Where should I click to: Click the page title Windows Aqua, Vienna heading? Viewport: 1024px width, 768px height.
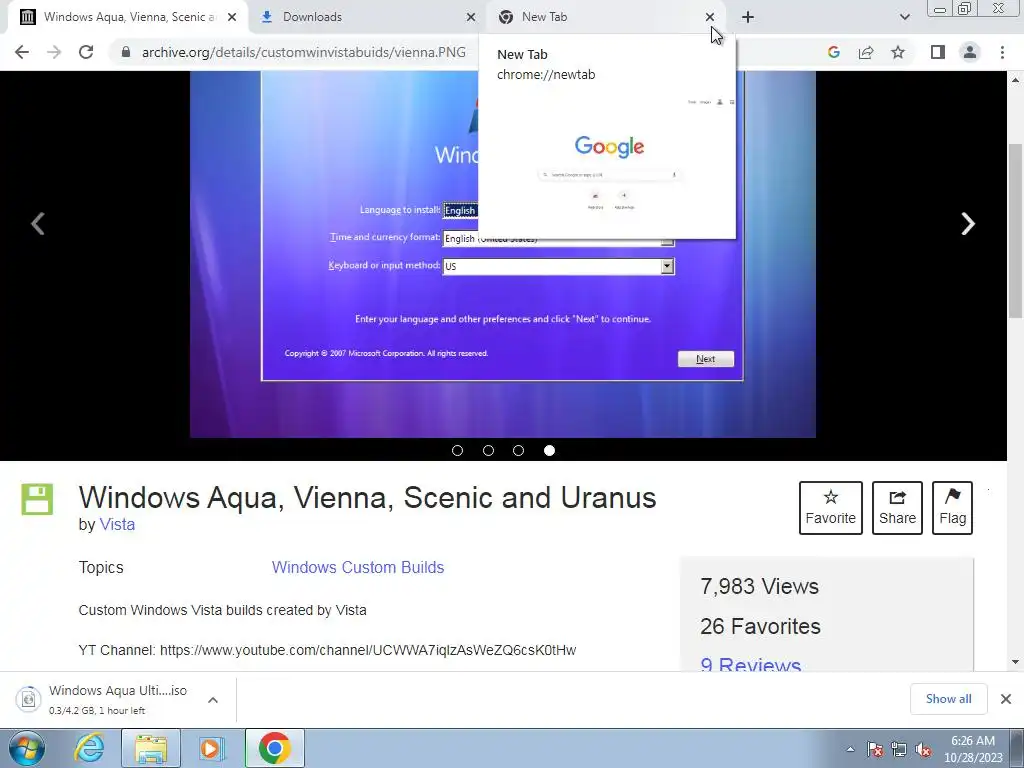367,498
